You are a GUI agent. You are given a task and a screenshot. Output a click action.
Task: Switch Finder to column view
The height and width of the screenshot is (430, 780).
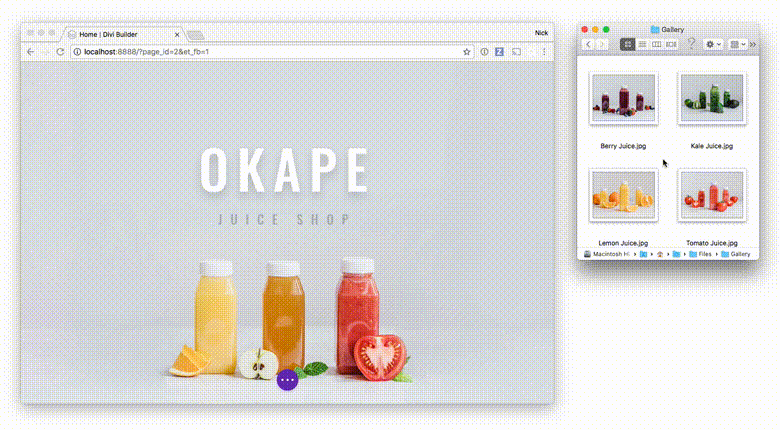657,44
